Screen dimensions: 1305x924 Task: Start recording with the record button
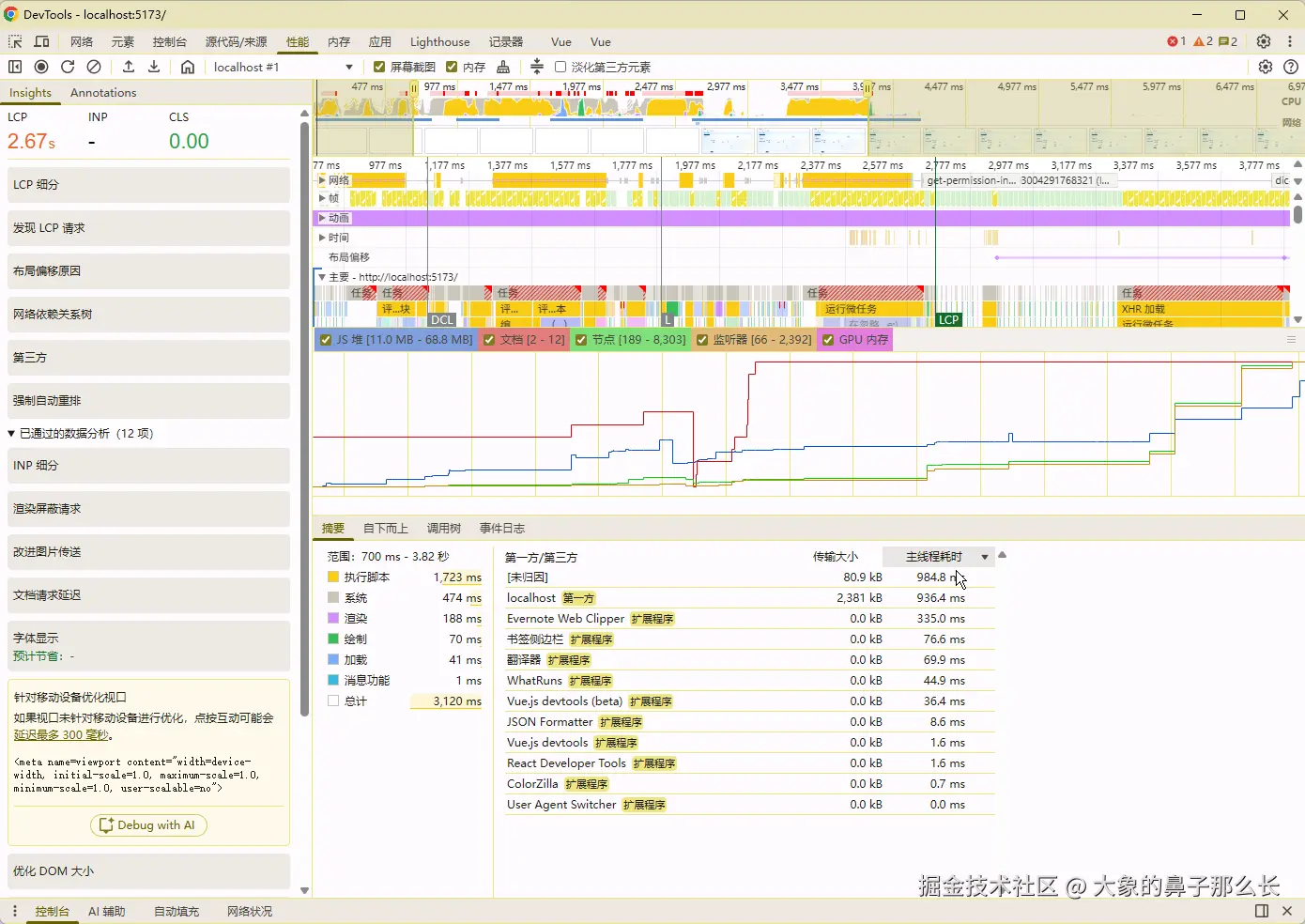[41, 67]
